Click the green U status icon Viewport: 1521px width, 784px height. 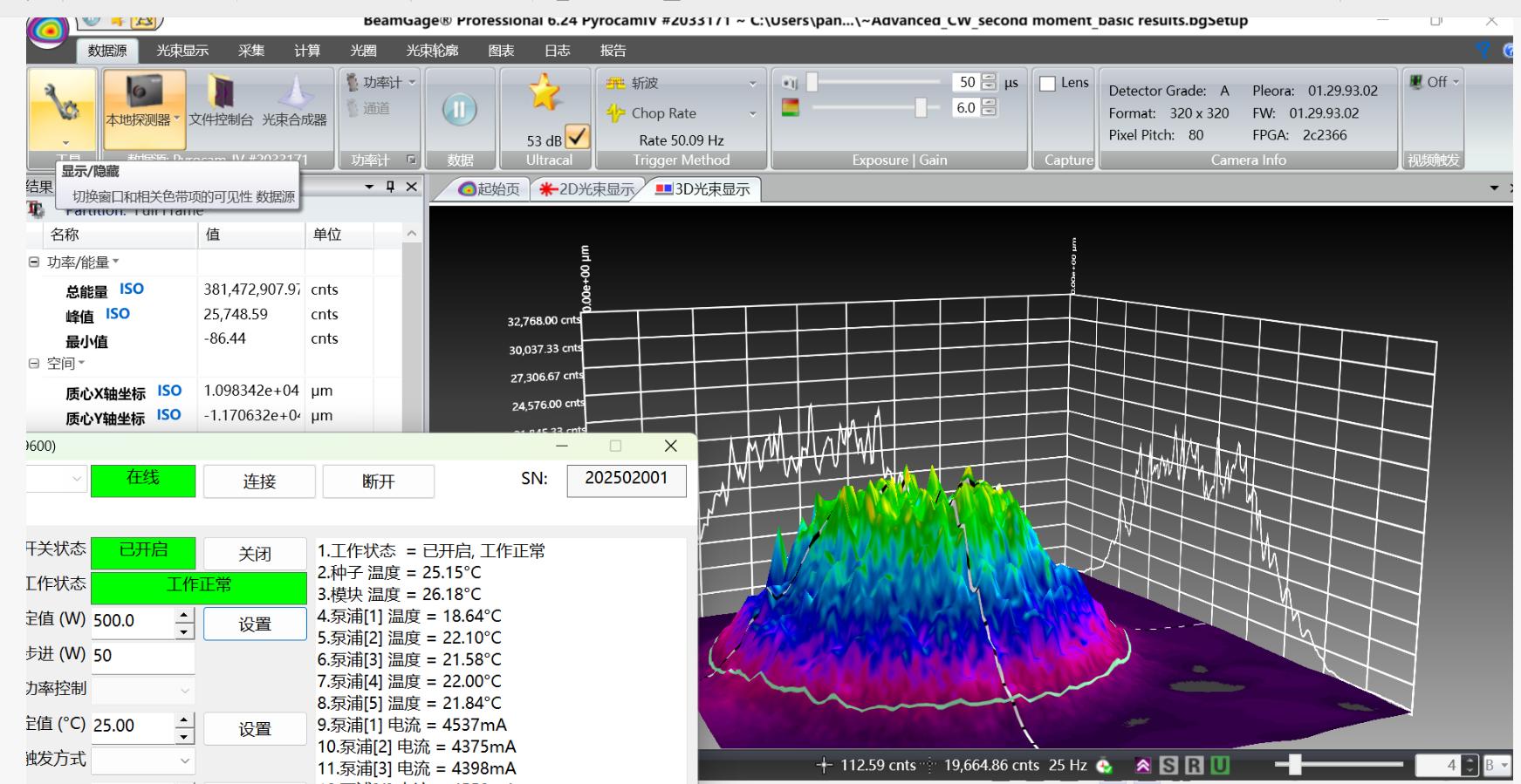(1219, 766)
